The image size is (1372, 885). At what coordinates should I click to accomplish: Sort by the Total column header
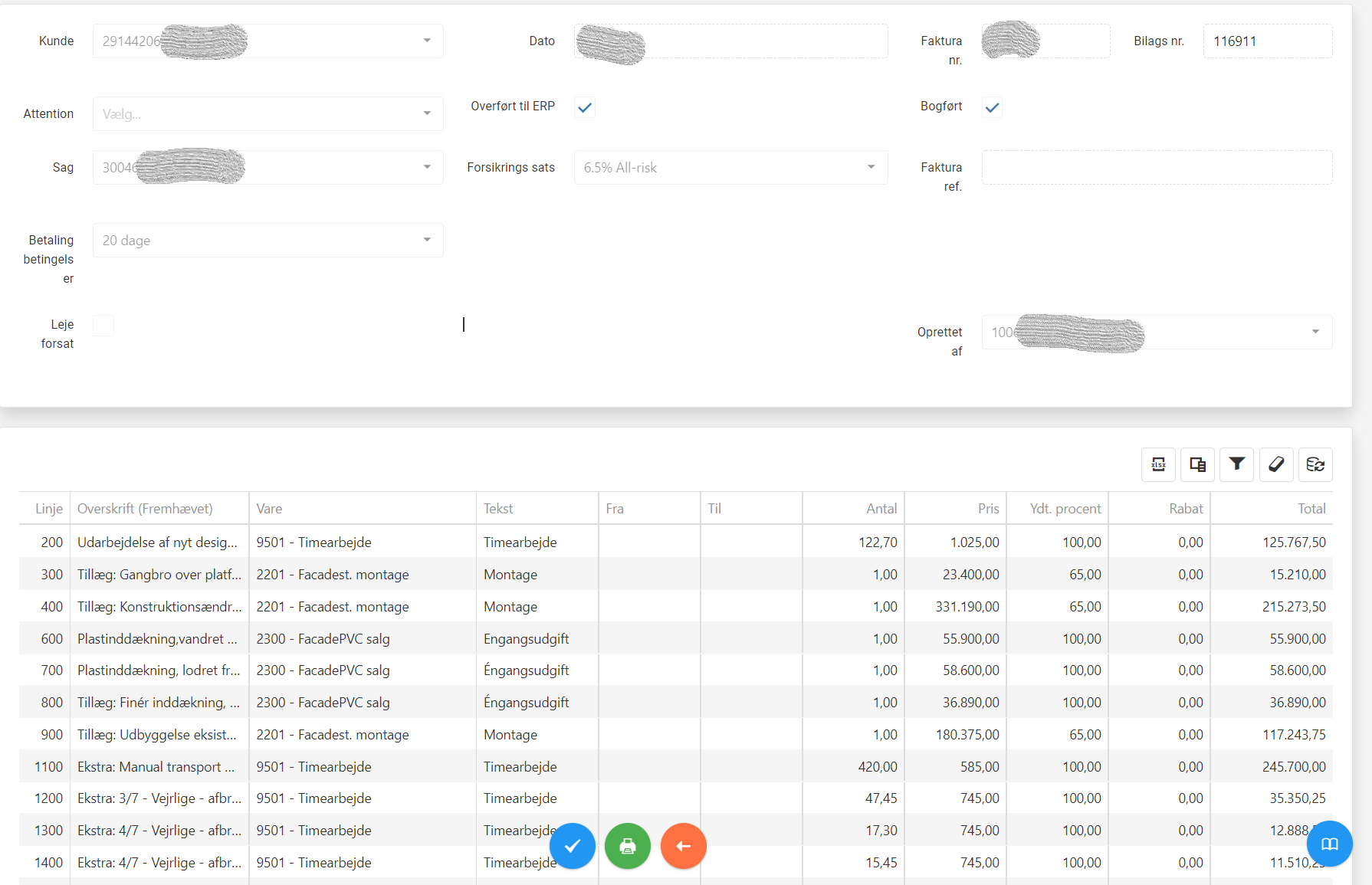[x=1311, y=509]
